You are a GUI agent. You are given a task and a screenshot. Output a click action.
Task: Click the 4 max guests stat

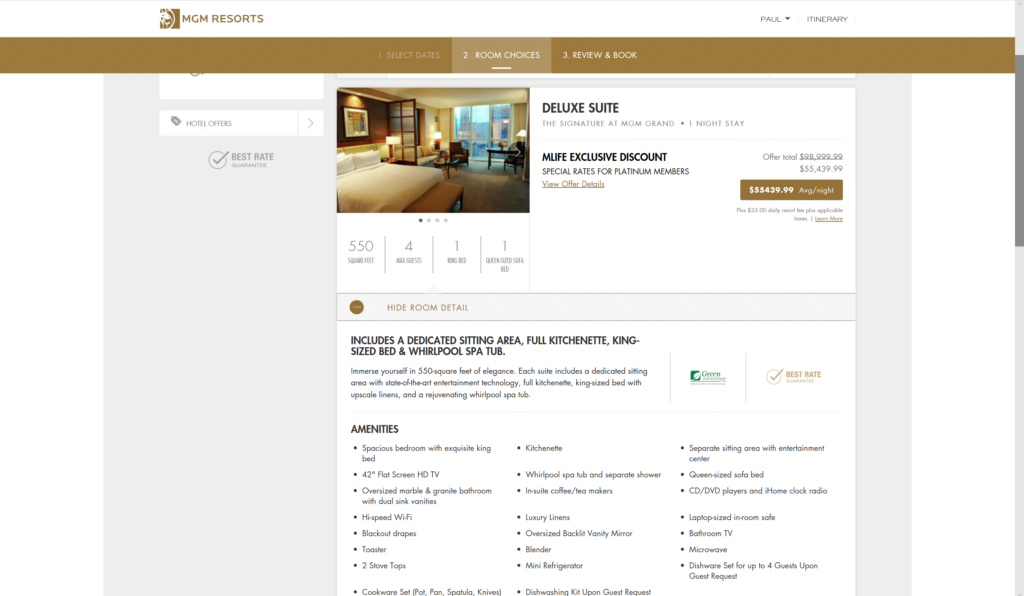click(409, 253)
